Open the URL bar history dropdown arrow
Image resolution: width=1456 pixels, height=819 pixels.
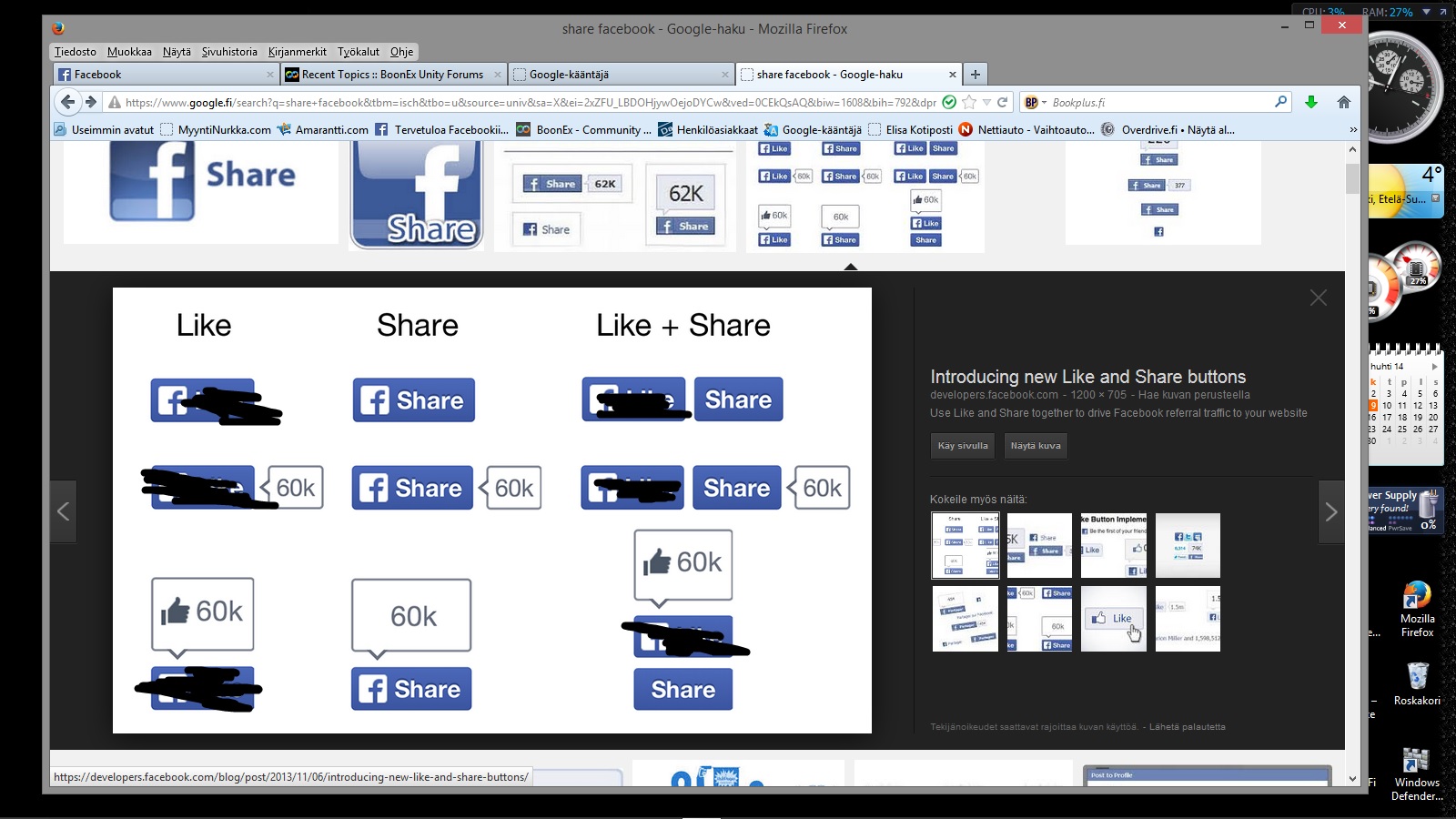point(986,102)
